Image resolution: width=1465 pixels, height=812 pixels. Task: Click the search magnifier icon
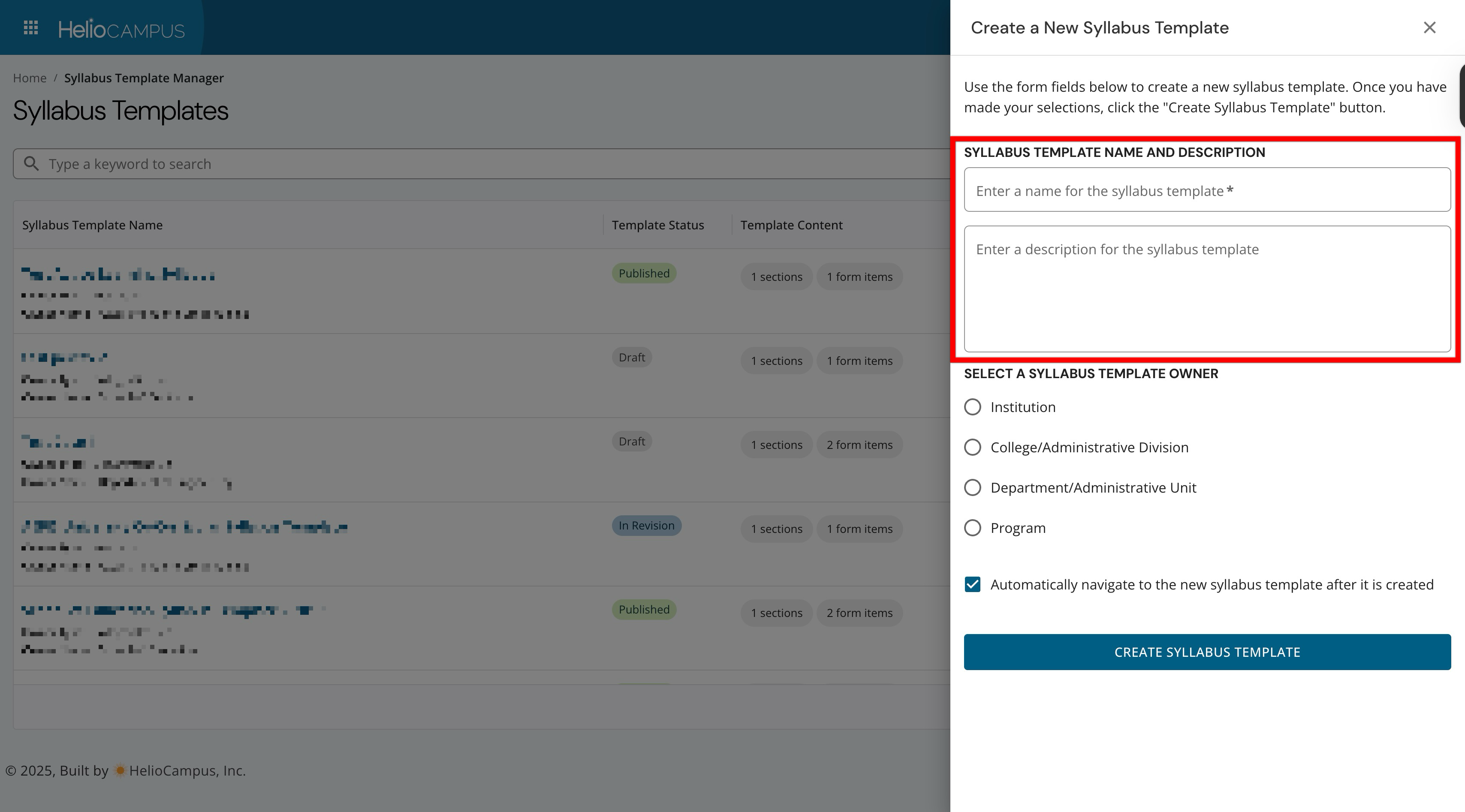tap(32, 164)
